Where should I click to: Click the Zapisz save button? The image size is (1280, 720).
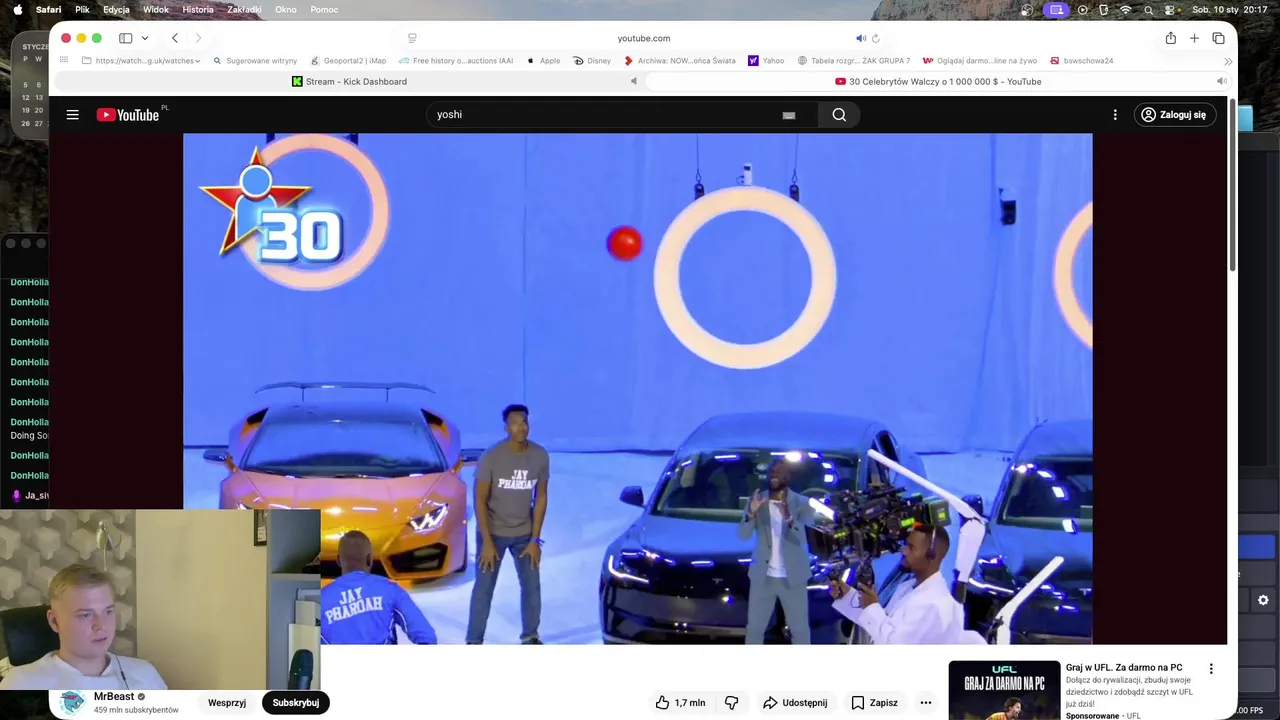pyautogui.click(x=874, y=703)
